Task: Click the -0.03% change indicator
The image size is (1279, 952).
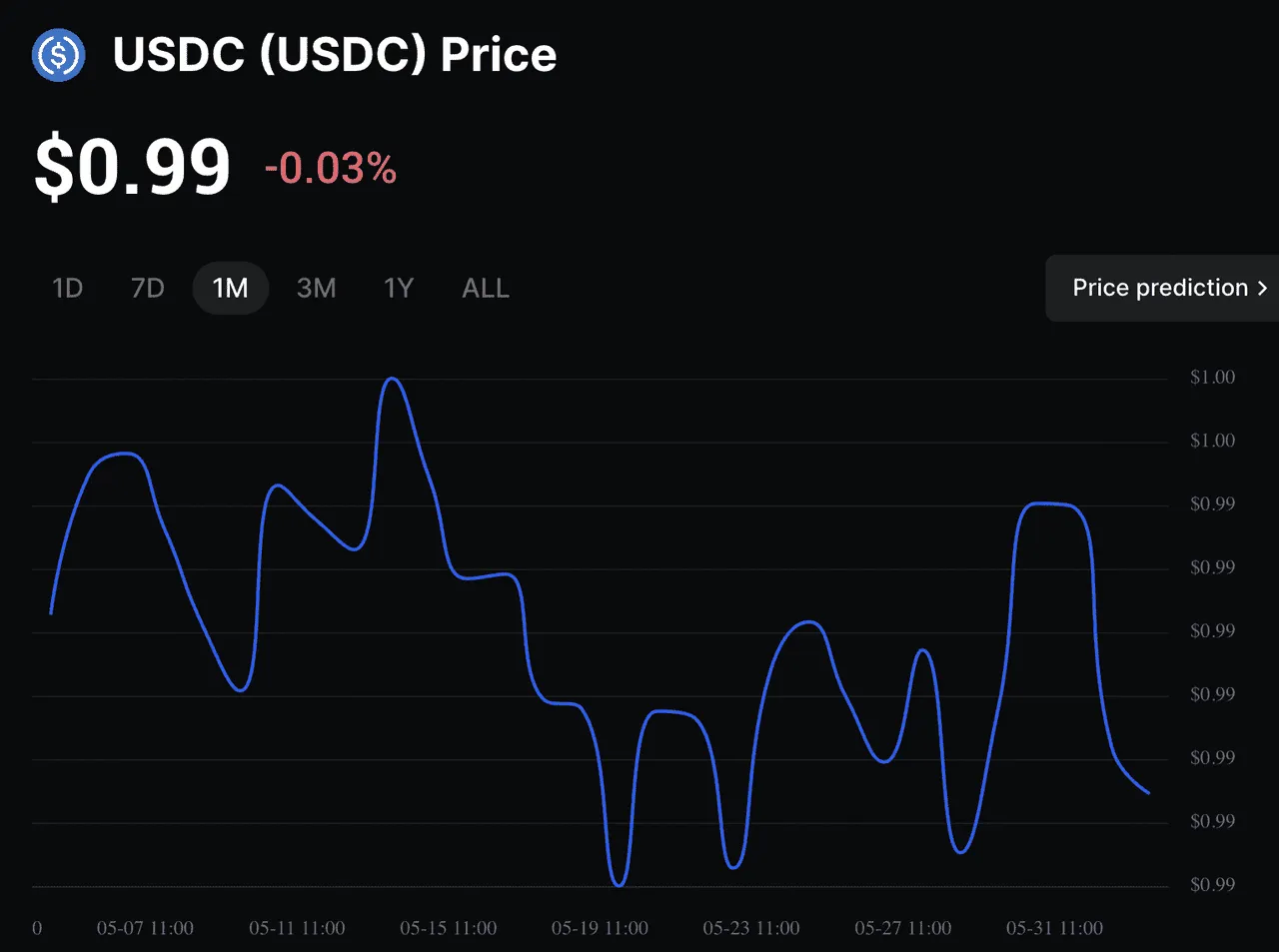Action: pos(330,169)
